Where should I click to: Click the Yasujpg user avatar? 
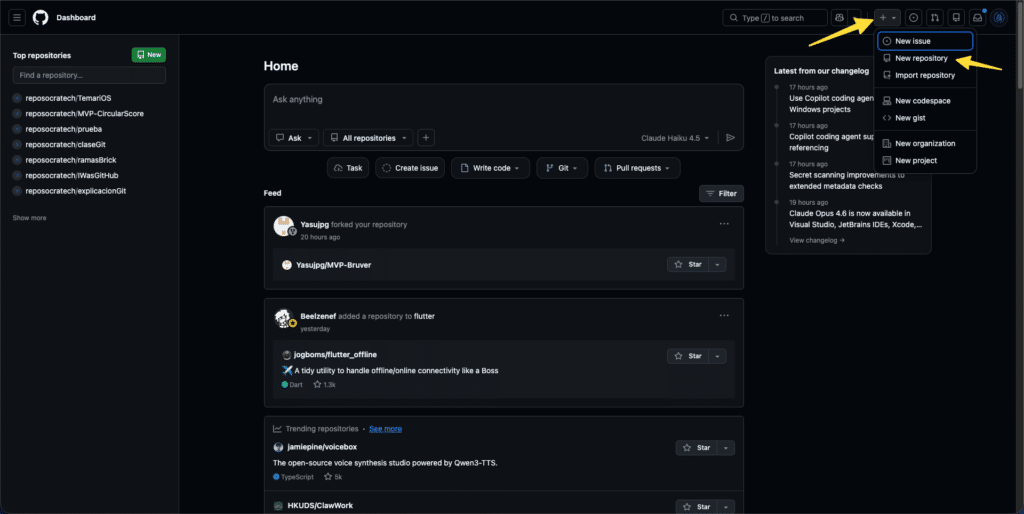coord(283,226)
